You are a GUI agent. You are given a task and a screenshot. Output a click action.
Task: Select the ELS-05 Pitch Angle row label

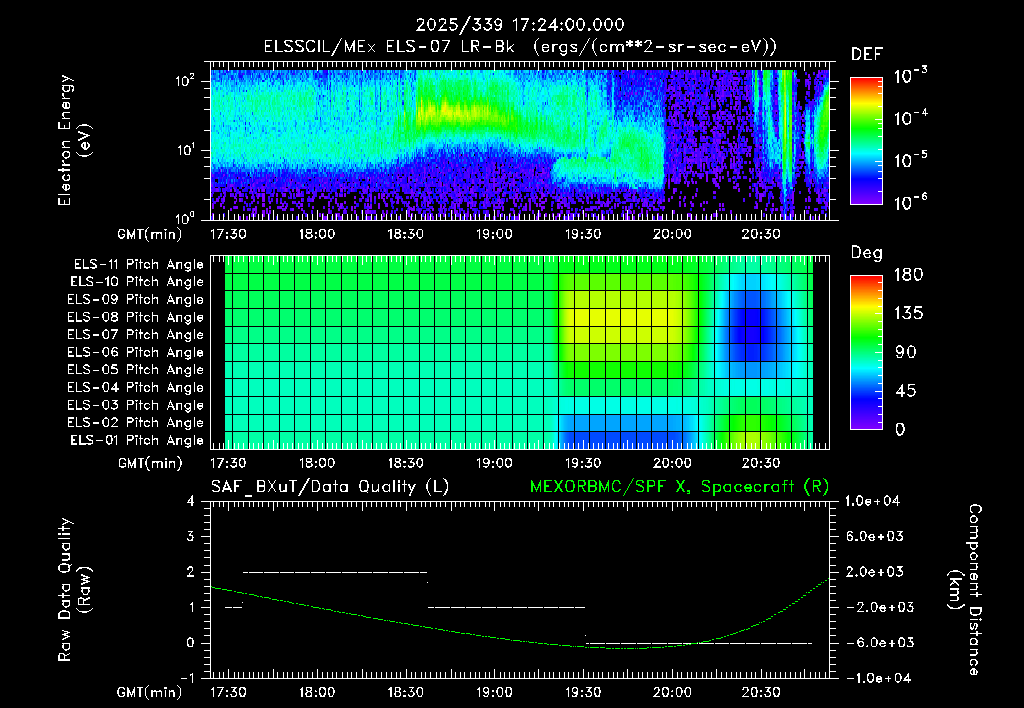click(135, 370)
